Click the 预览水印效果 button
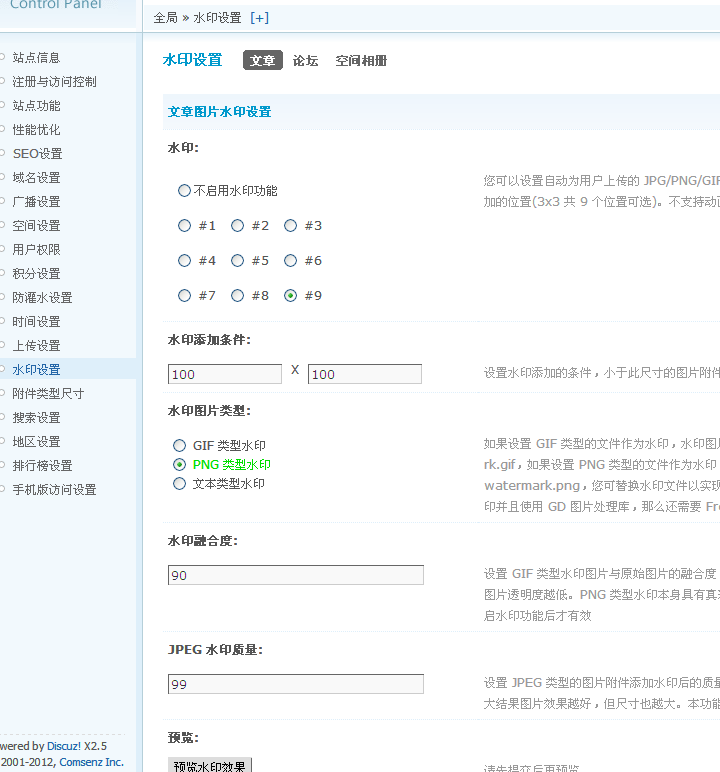This screenshot has height=772, width=720. [x=210, y=766]
